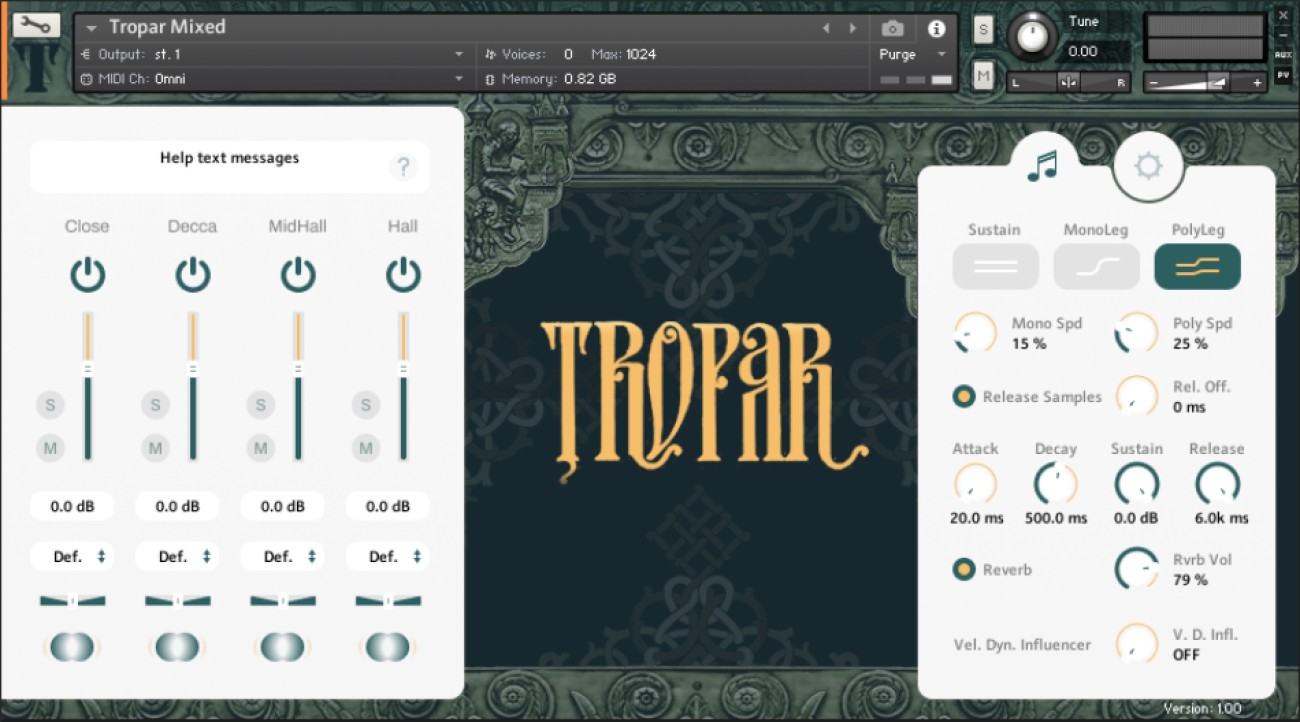Power off the Hall microphone channel
1300x722 pixels.
click(402, 275)
